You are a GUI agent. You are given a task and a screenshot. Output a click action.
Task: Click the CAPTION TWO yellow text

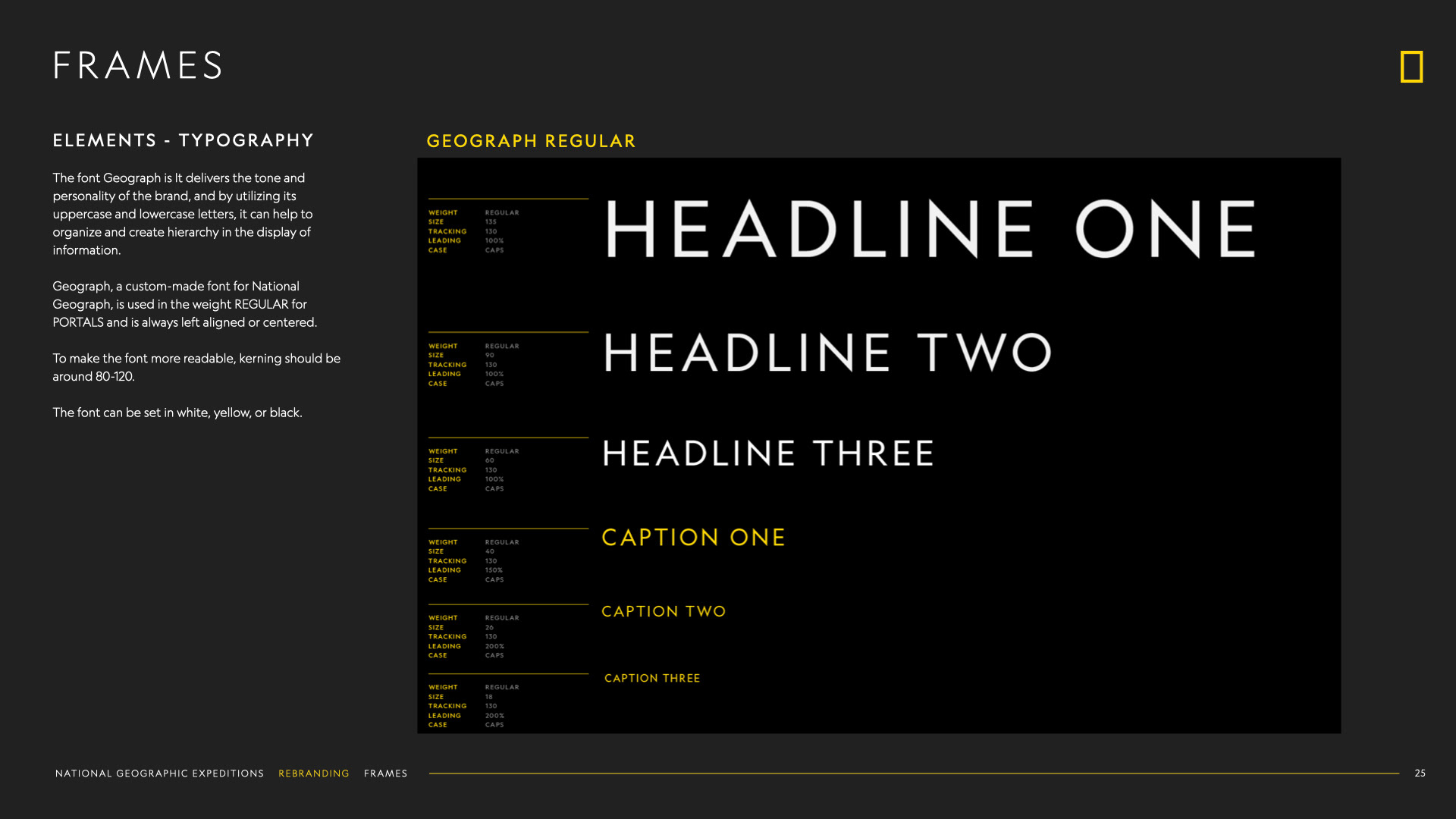[664, 611]
